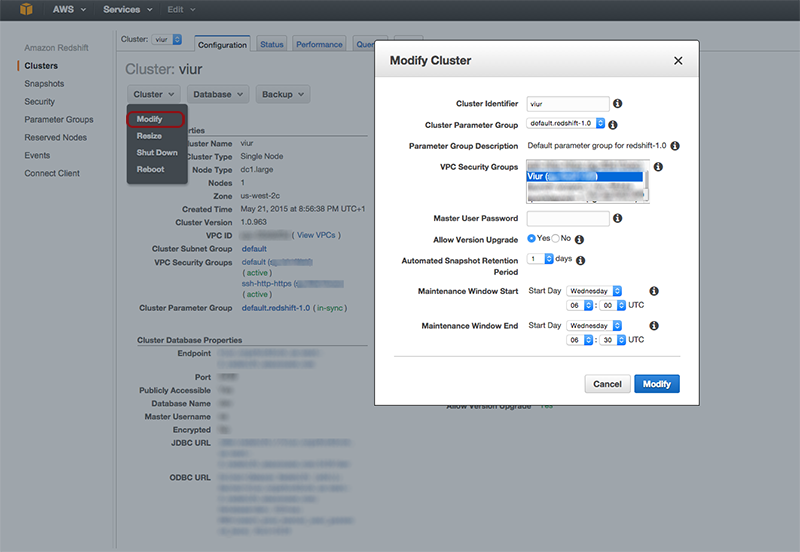This screenshot has width=800, height=552.
Task: Open info icon beside Cluster Parameter Group
Action: tap(613, 124)
